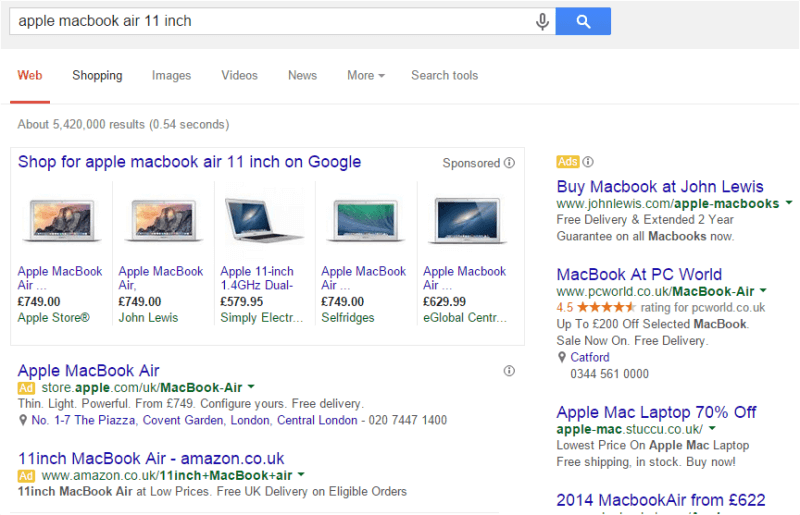Viewport: 800px width, 515px height.
Task: Switch to the News tab
Action: point(302,76)
